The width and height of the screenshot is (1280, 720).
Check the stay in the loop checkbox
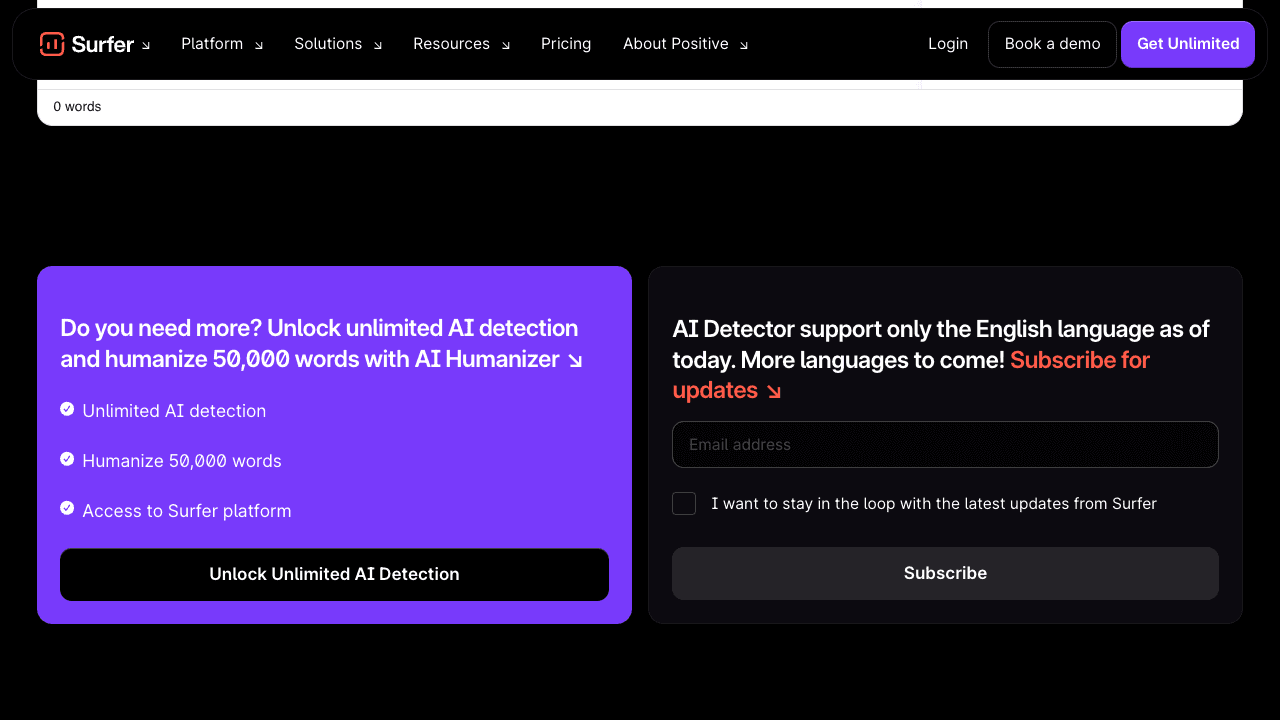pos(684,503)
